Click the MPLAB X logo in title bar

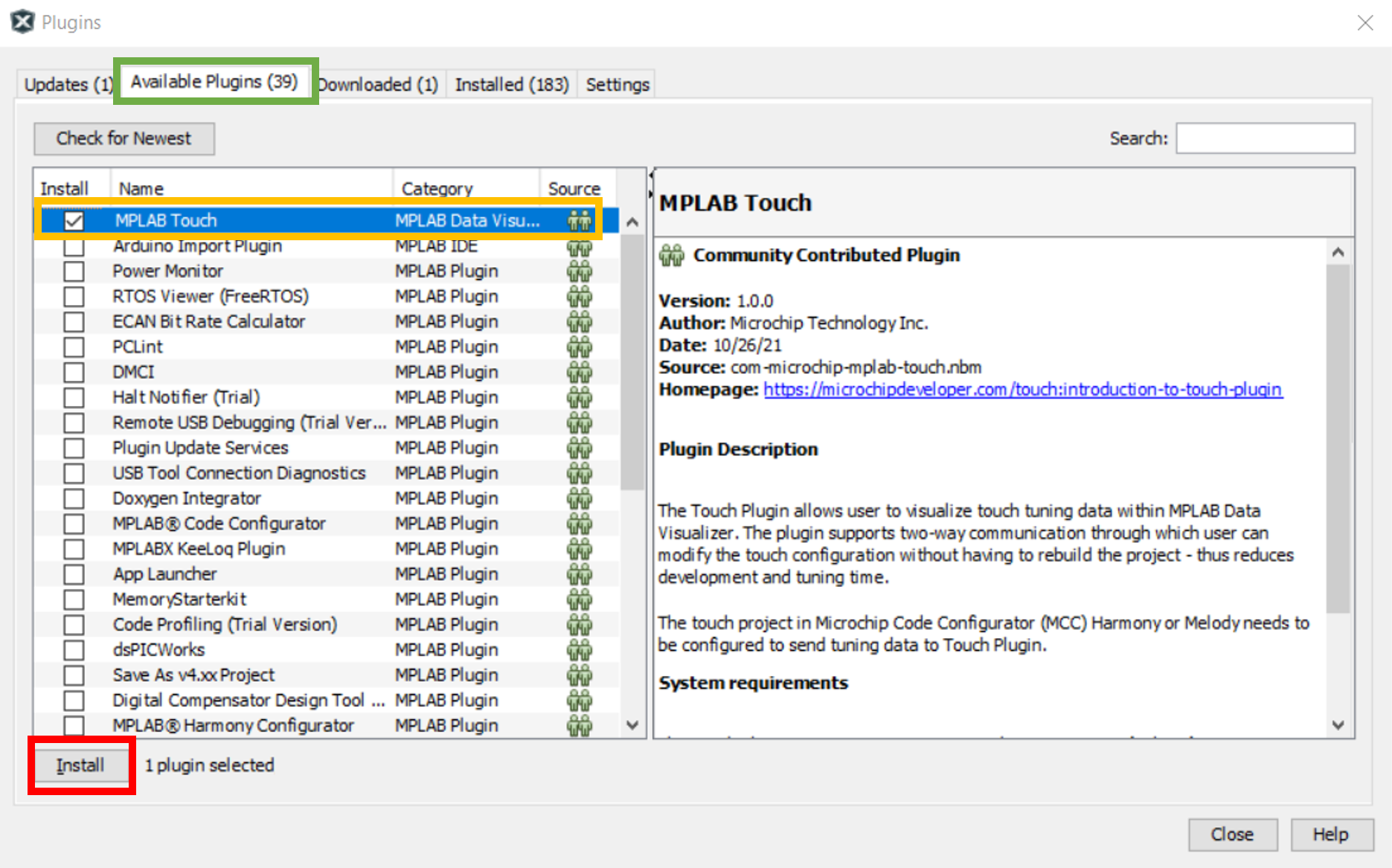coord(22,22)
